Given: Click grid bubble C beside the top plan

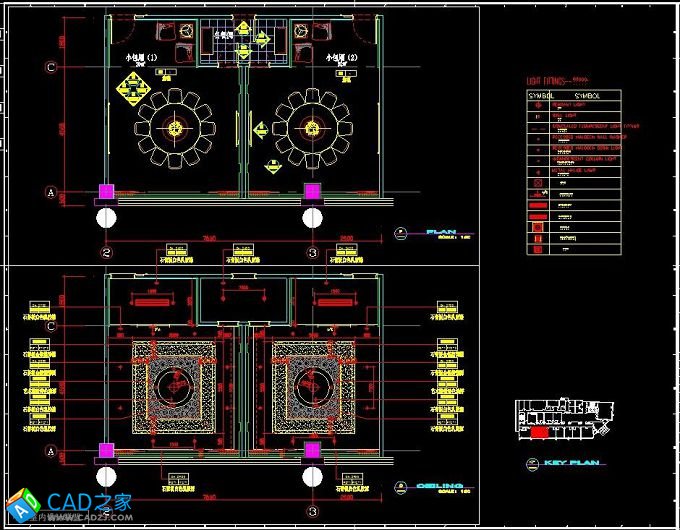Looking at the screenshot, I should pos(49,68).
